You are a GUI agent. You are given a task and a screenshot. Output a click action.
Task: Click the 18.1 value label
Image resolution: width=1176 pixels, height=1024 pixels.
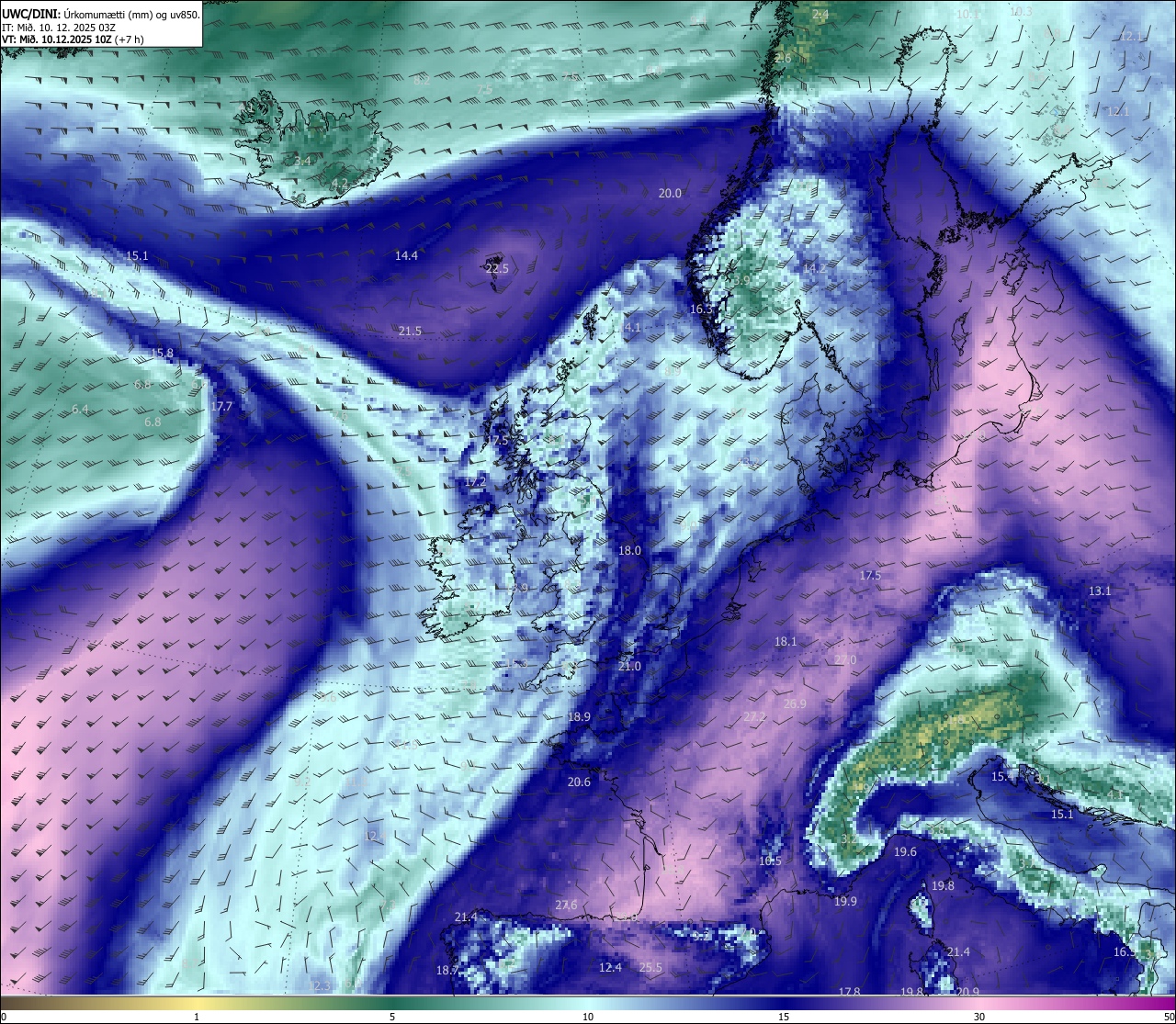[786, 641]
